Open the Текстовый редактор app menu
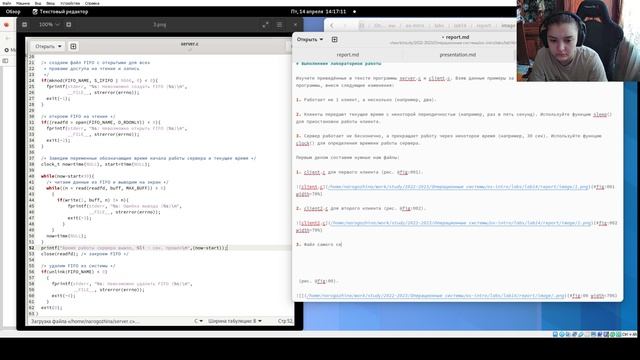The image size is (640, 360). 60,12
